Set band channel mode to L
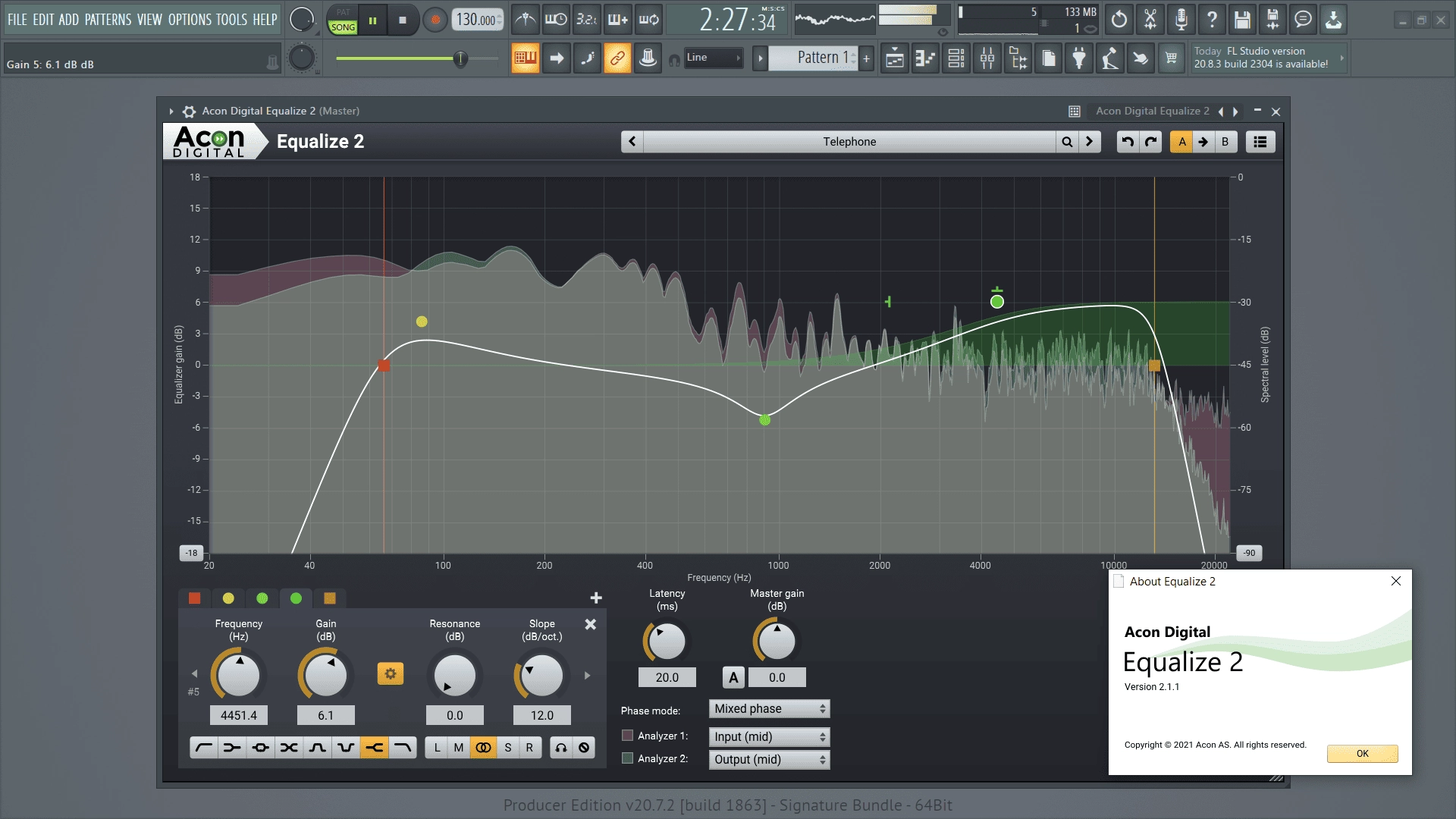The height and width of the screenshot is (819, 1456). (x=437, y=748)
